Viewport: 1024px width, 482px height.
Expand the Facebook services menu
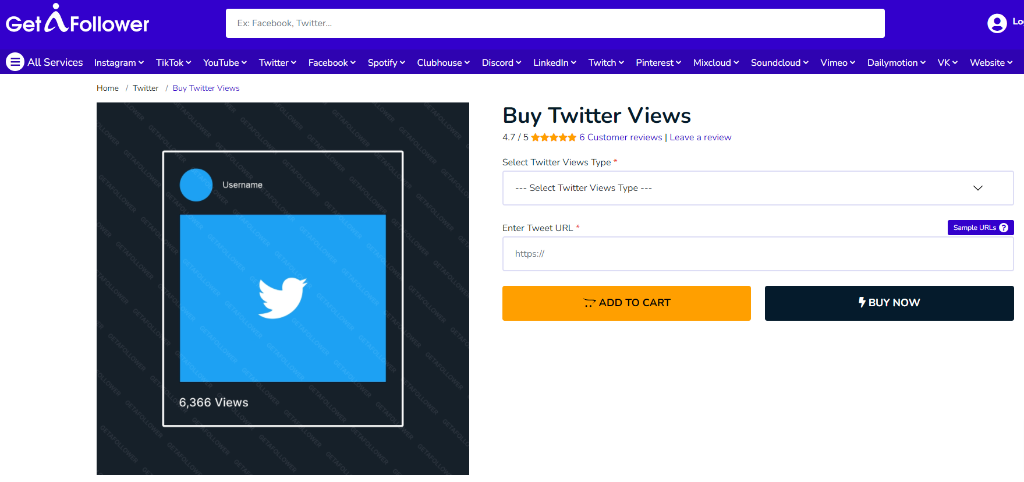[332, 63]
